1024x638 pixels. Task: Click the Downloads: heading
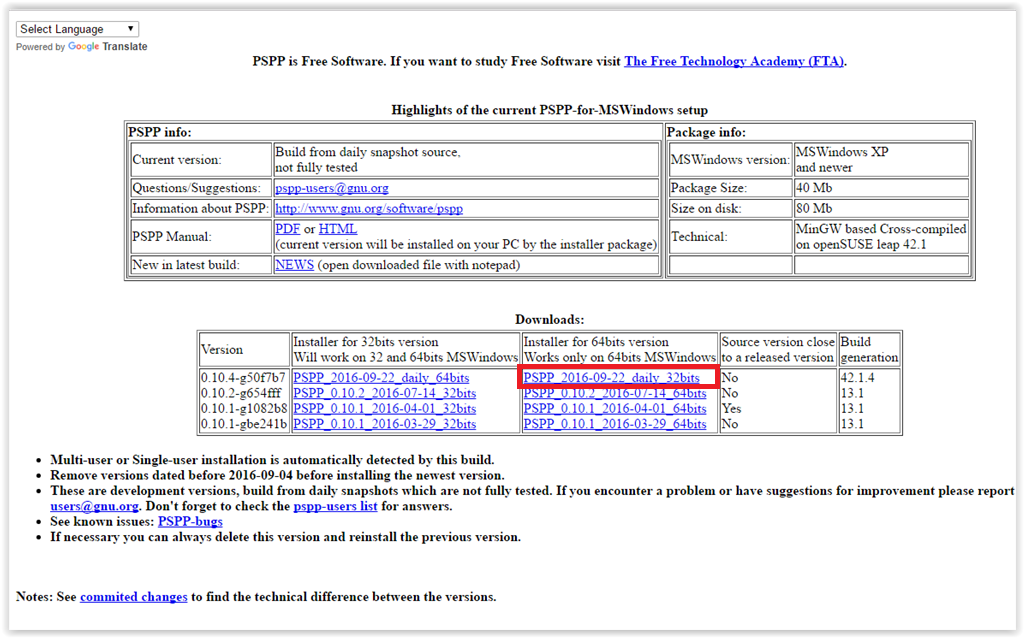point(550,320)
